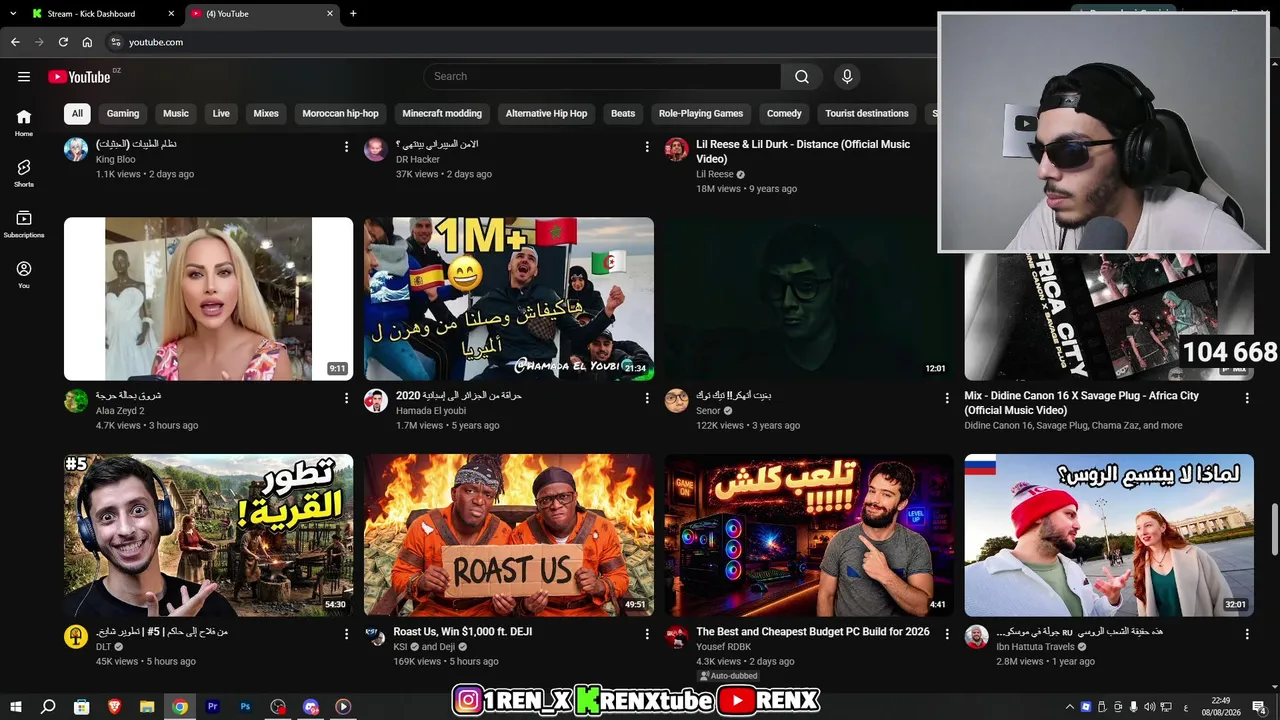Screen dimensions: 1280x720
Task: Open Mix - Didine Canon 16 X Savage Plug title
Action: (1082, 403)
